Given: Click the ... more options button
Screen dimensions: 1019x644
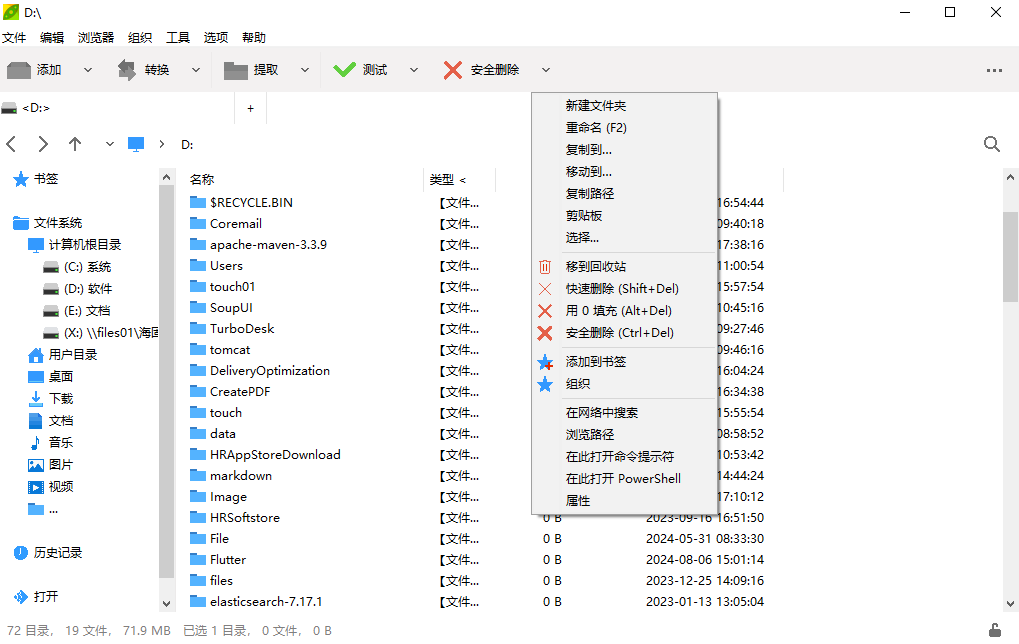Looking at the screenshot, I should 995,70.
